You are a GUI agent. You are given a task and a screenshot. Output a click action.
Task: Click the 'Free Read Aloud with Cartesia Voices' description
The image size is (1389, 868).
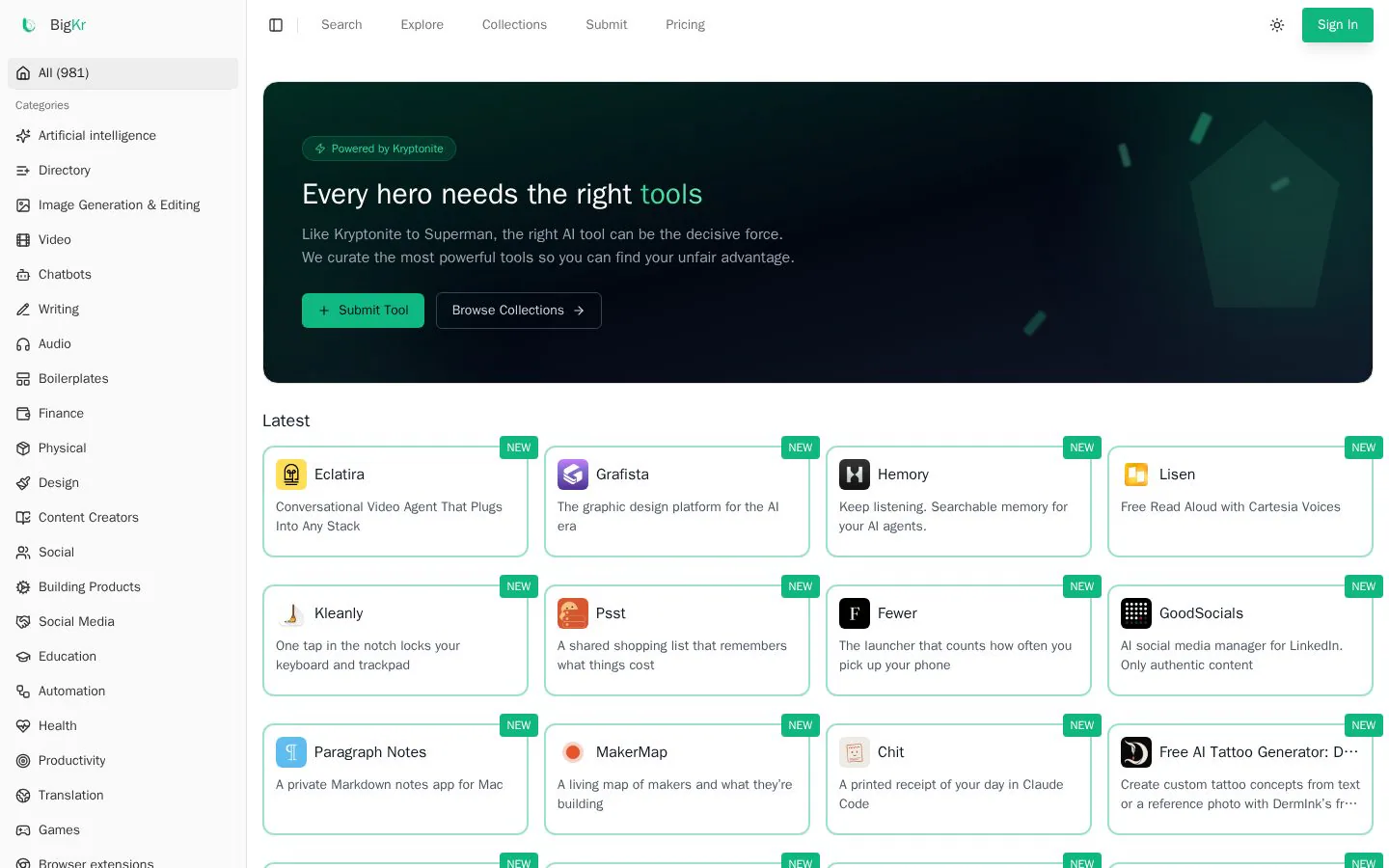tap(1231, 507)
